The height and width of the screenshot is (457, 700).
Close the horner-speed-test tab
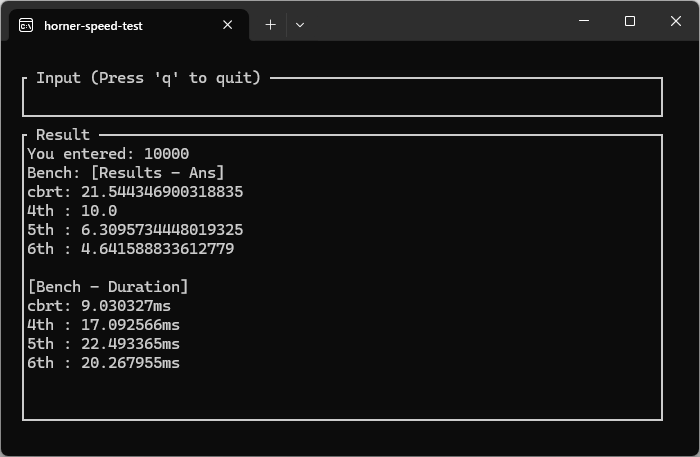[228, 25]
